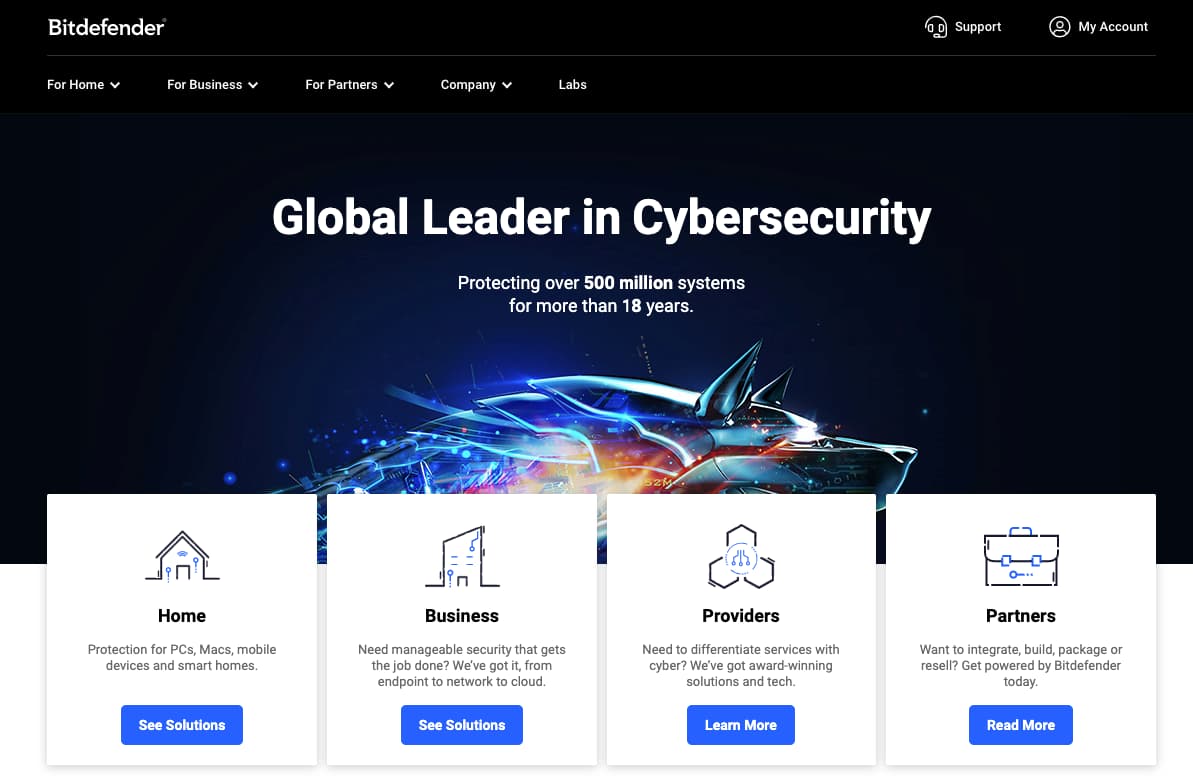Expand the For Business dropdown menu
This screenshot has height=781, width=1193.
click(212, 84)
